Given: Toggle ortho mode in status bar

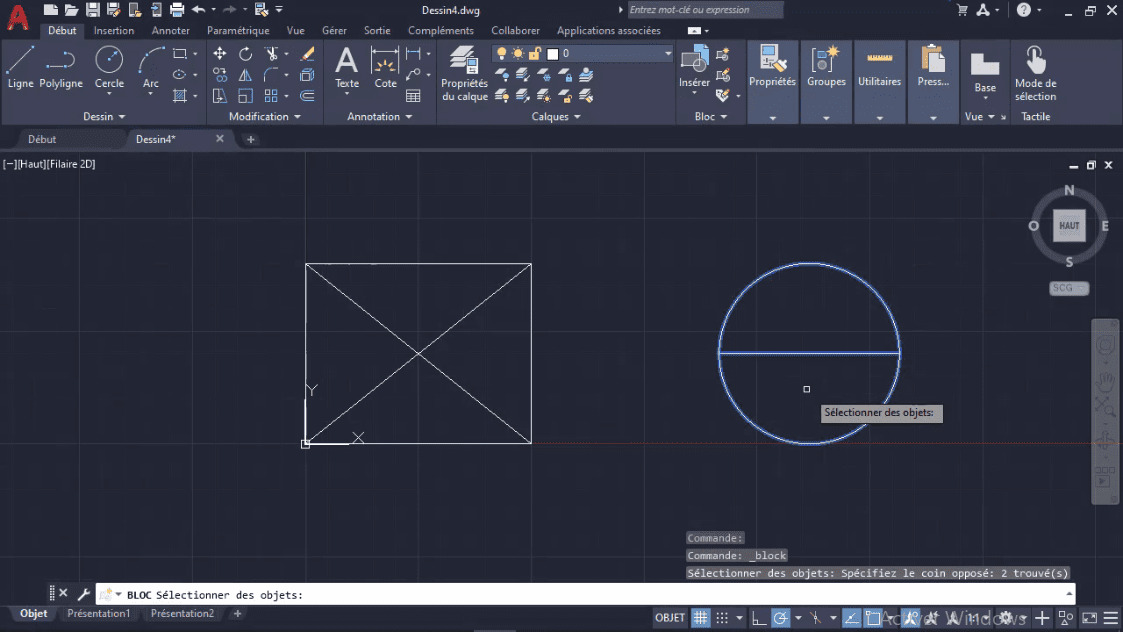Looking at the screenshot, I should pyautogui.click(x=758, y=618).
